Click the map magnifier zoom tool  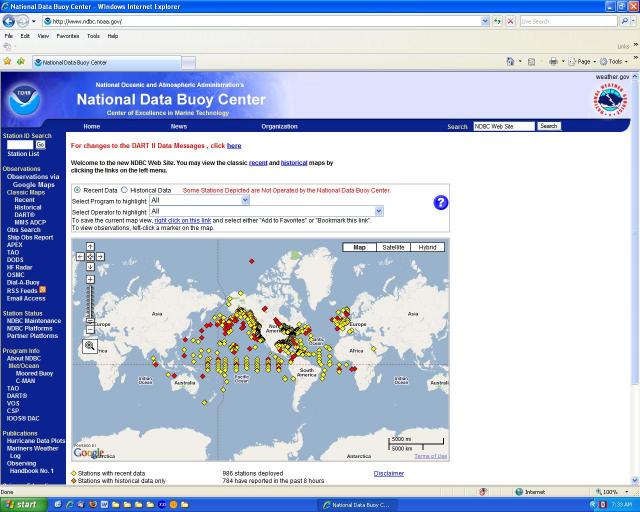(x=90, y=346)
